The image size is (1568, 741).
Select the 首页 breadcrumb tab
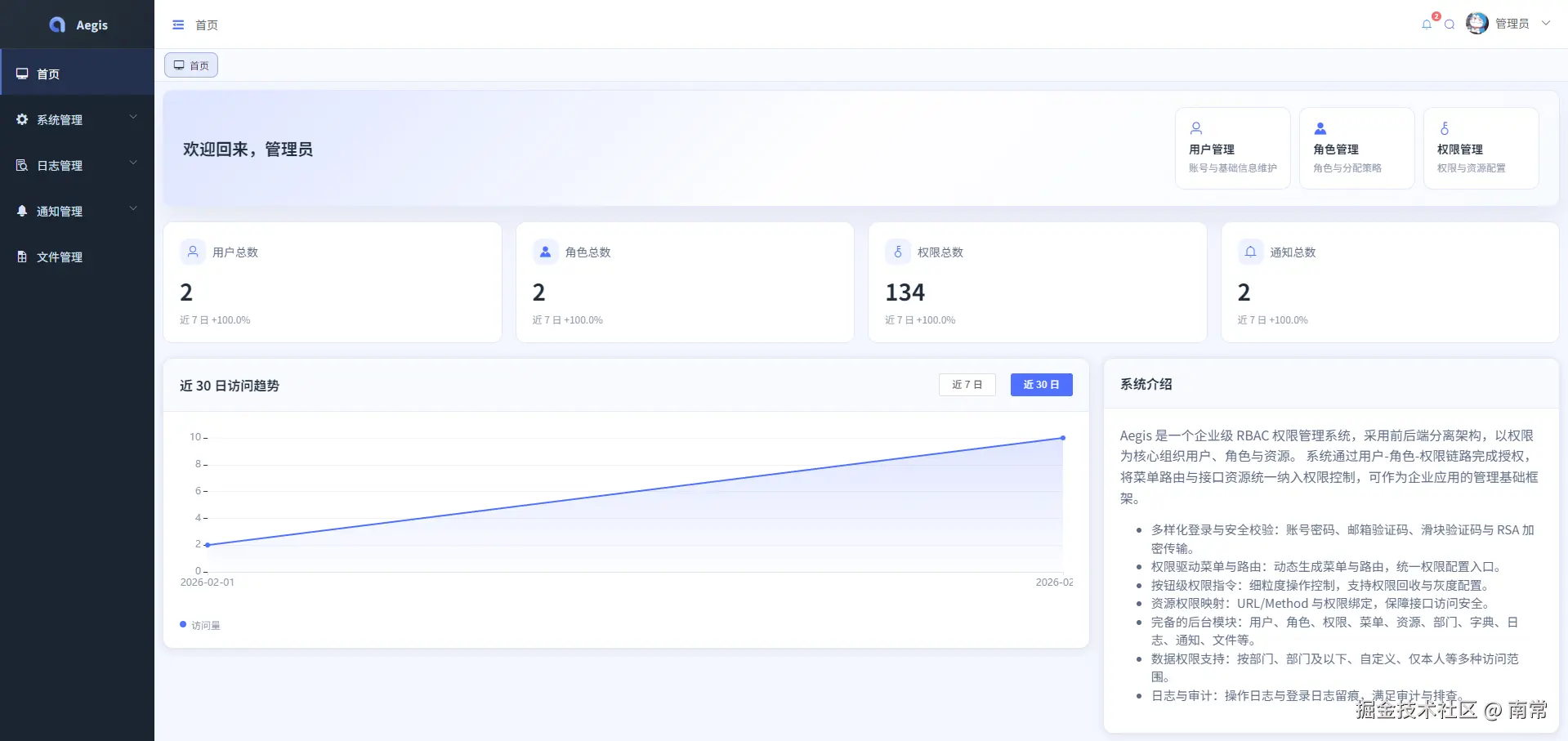click(x=190, y=65)
